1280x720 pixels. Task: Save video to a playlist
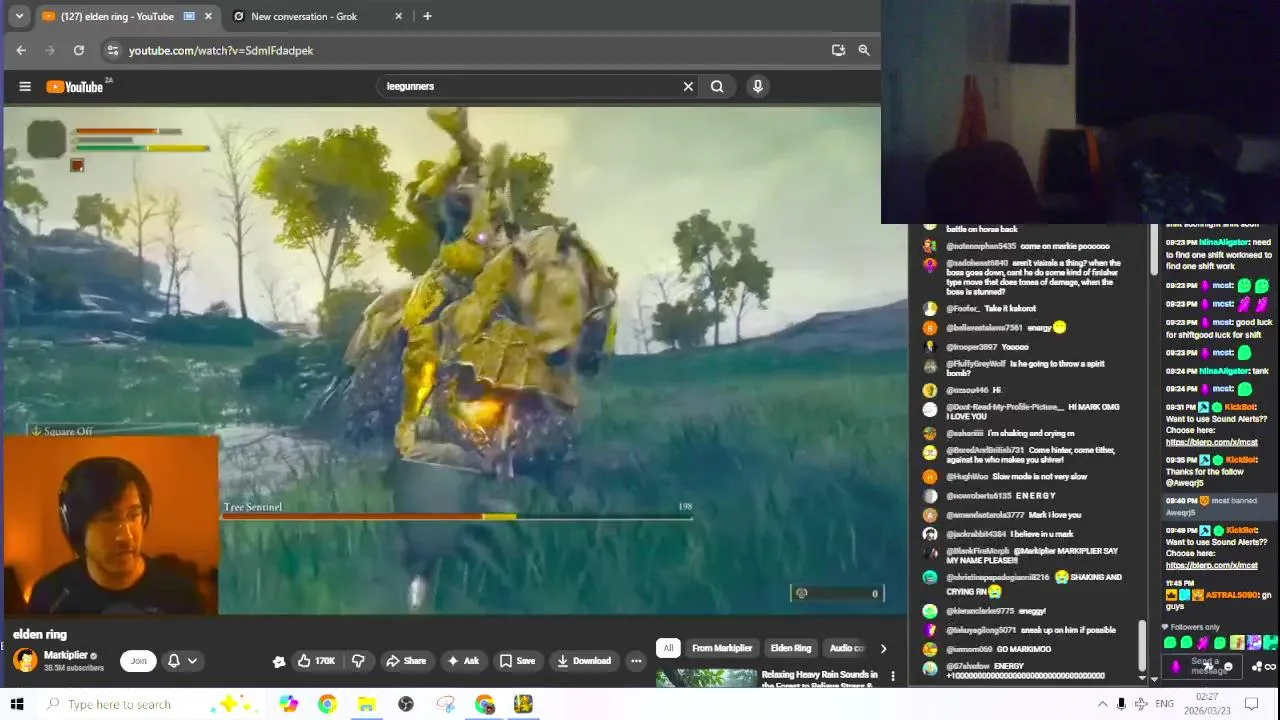tap(518, 661)
